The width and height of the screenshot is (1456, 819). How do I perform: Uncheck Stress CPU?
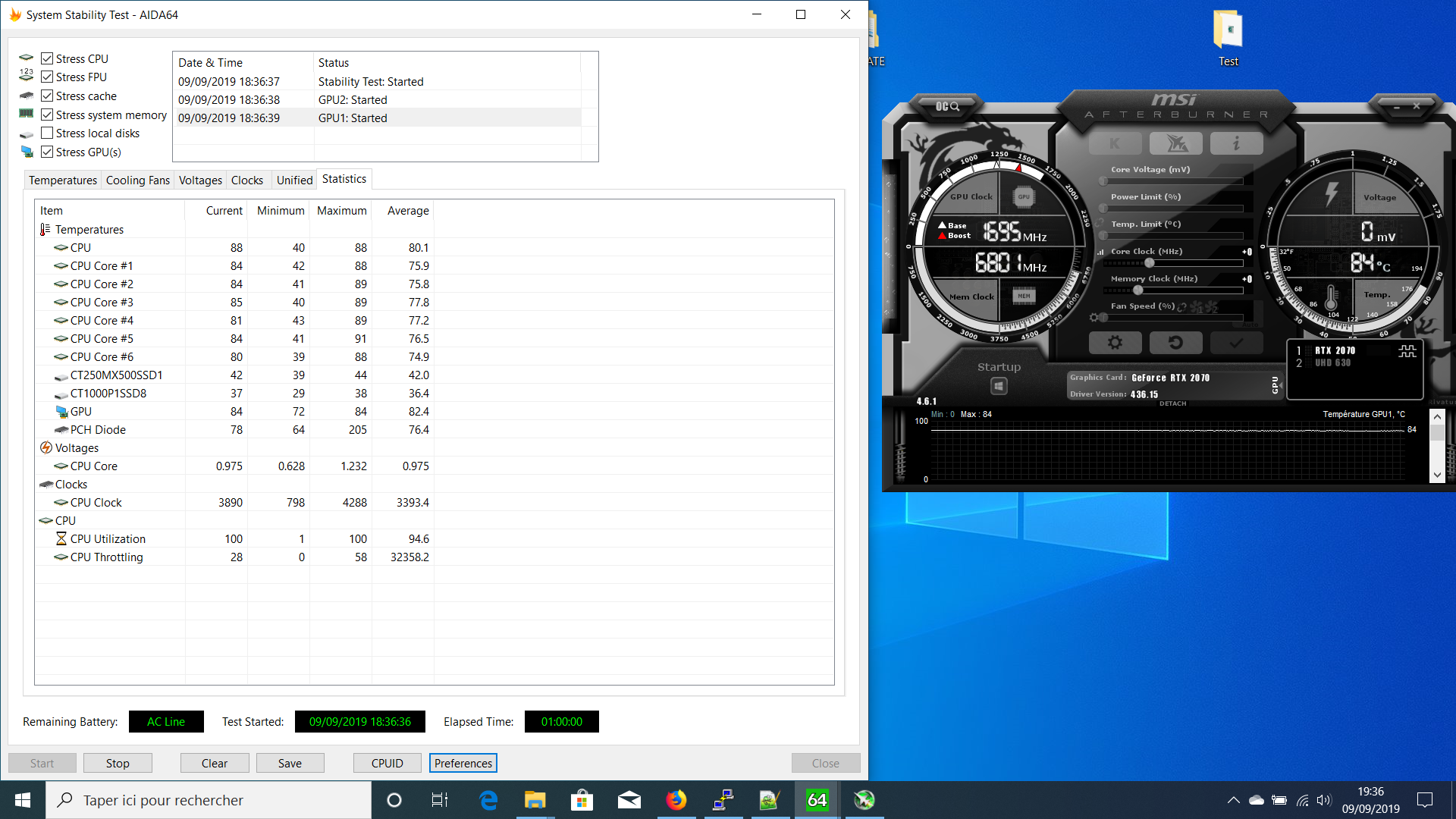(47, 58)
